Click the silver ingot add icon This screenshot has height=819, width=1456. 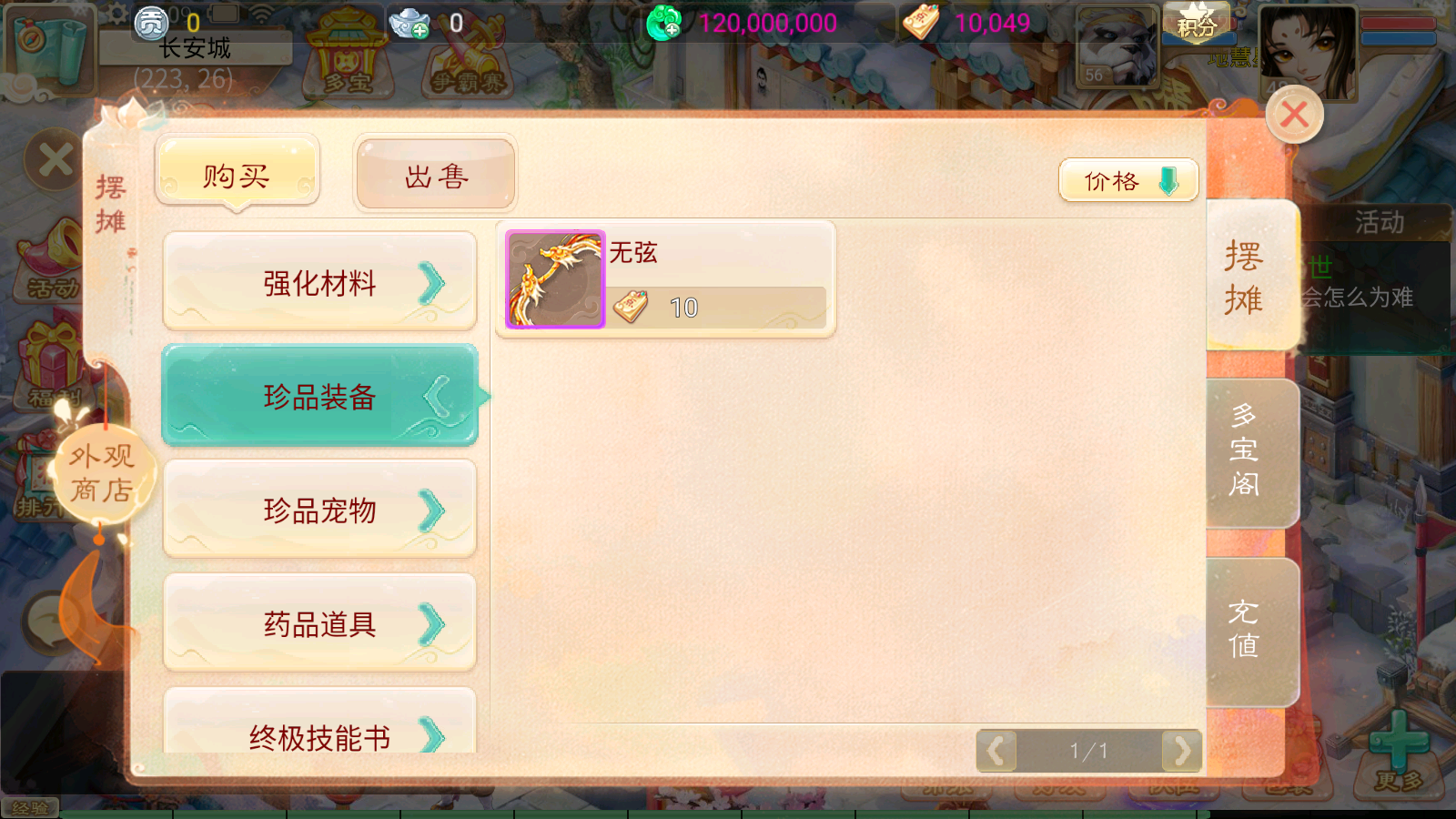tap(409, 23)
